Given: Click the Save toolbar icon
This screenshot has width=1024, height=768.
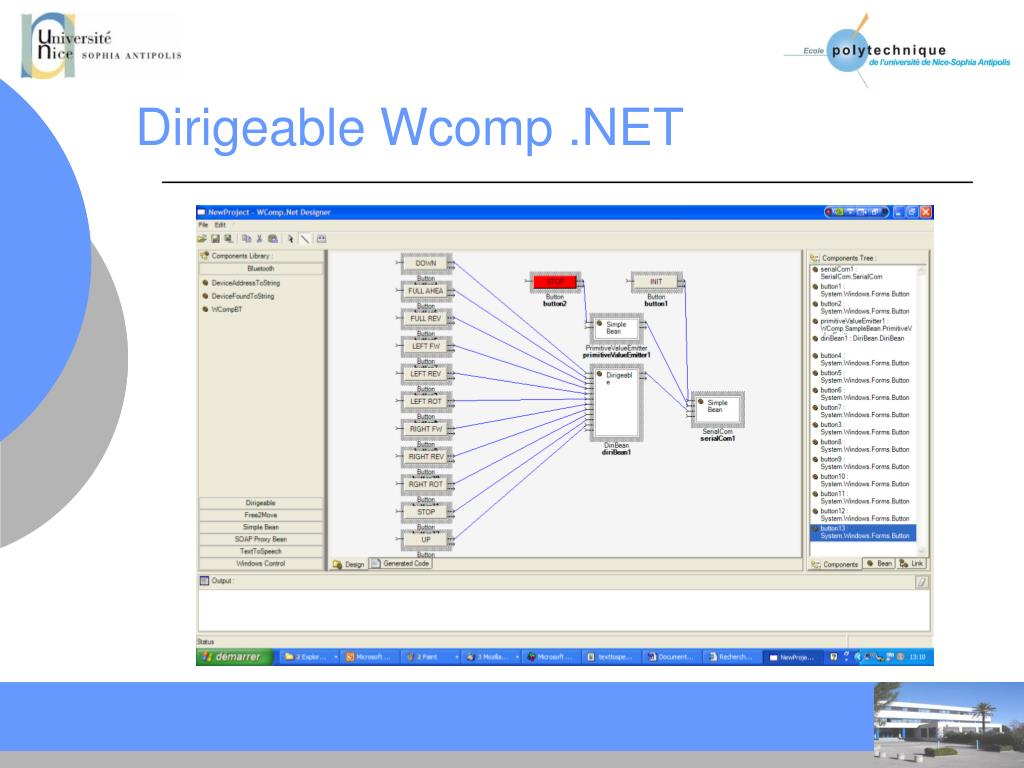Looking at the screenshot, I should coord(215,239).
